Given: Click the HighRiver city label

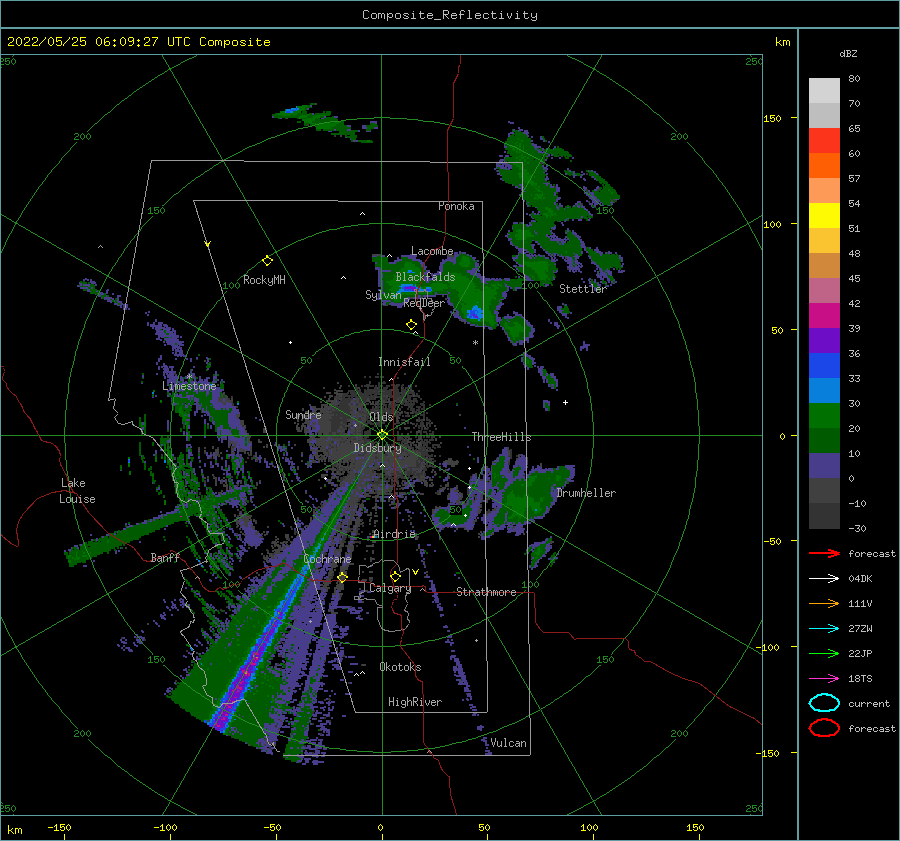Looking at the screenshot, I should click(415, 702).
